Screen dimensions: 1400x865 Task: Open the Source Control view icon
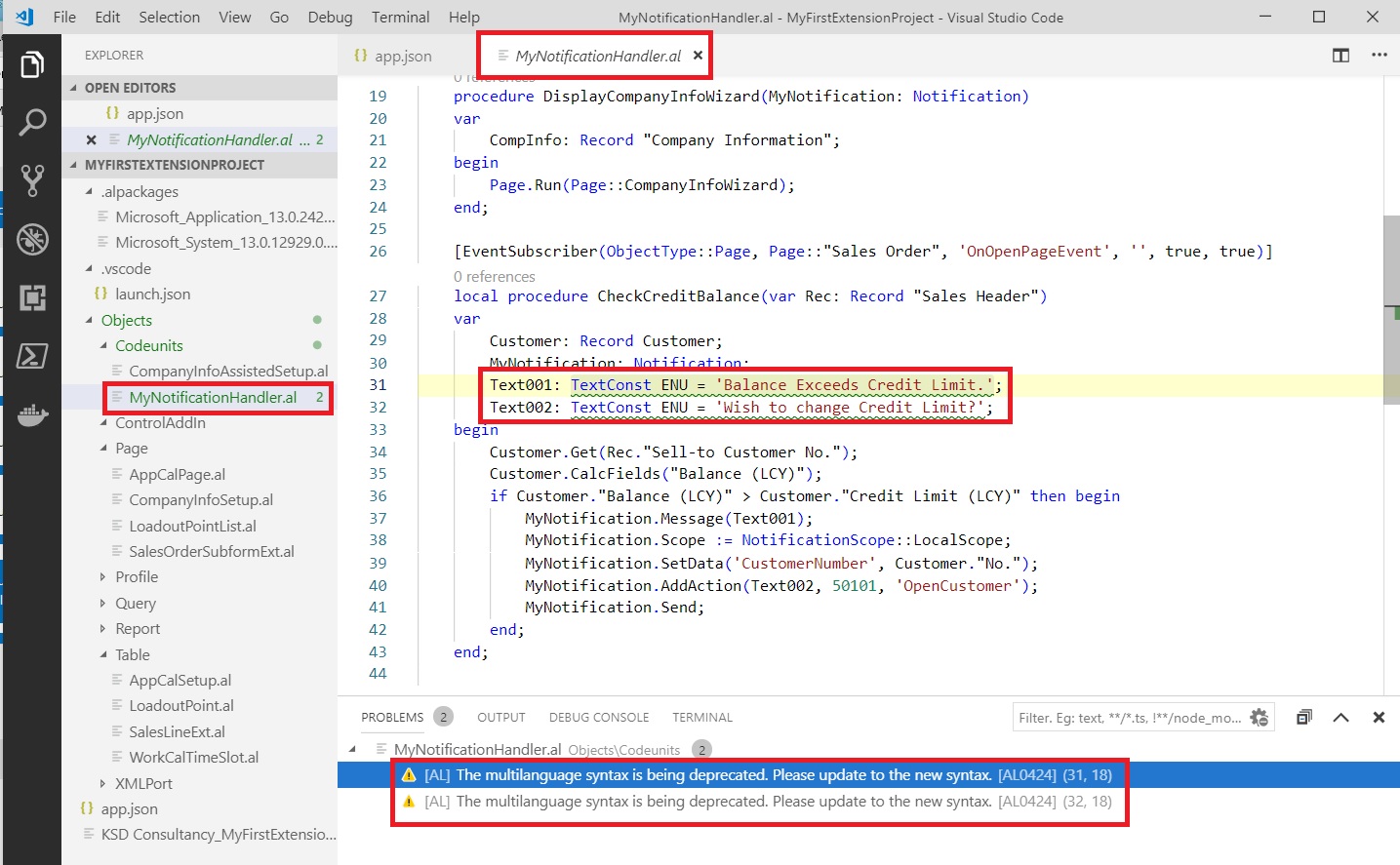(x=32, y=180)
